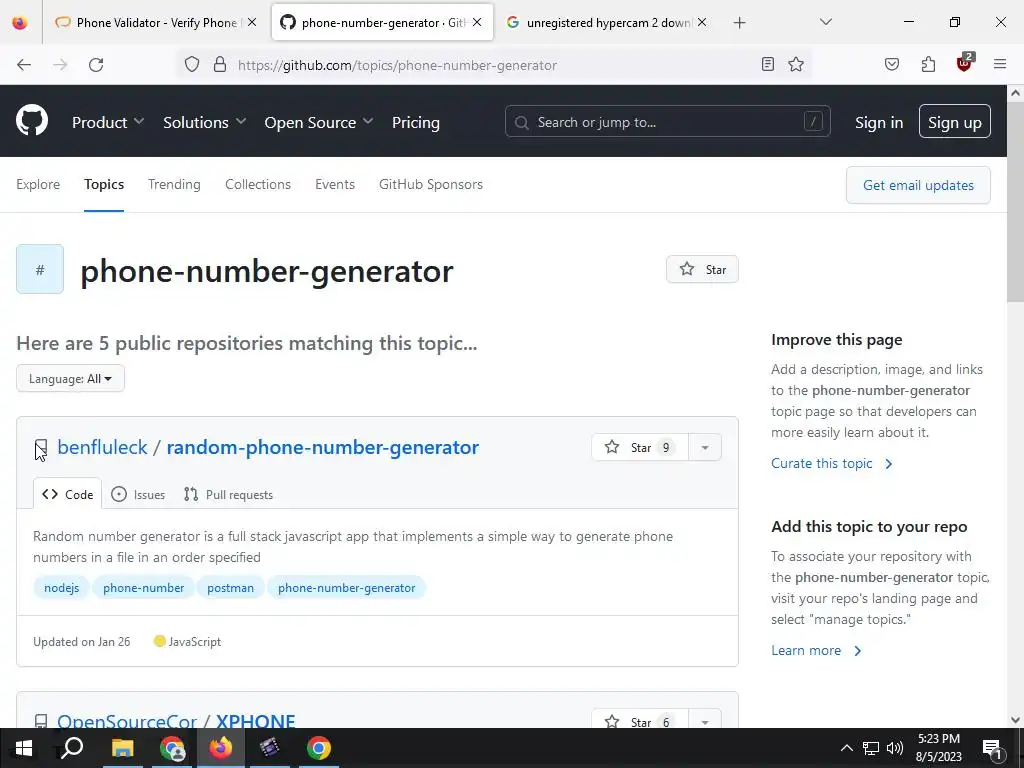Open the Windows Start menu

click(24, 748)
